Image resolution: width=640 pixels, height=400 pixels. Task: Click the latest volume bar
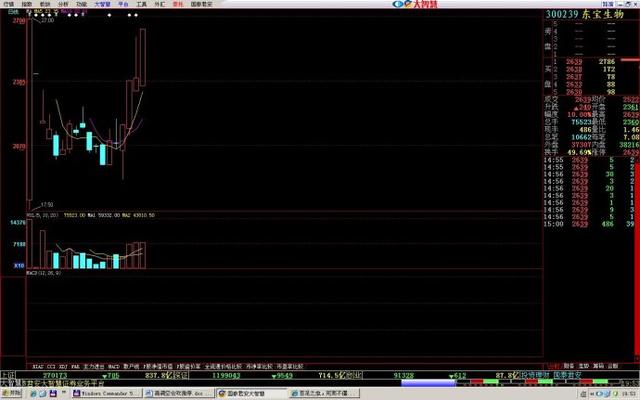point(143,256)
